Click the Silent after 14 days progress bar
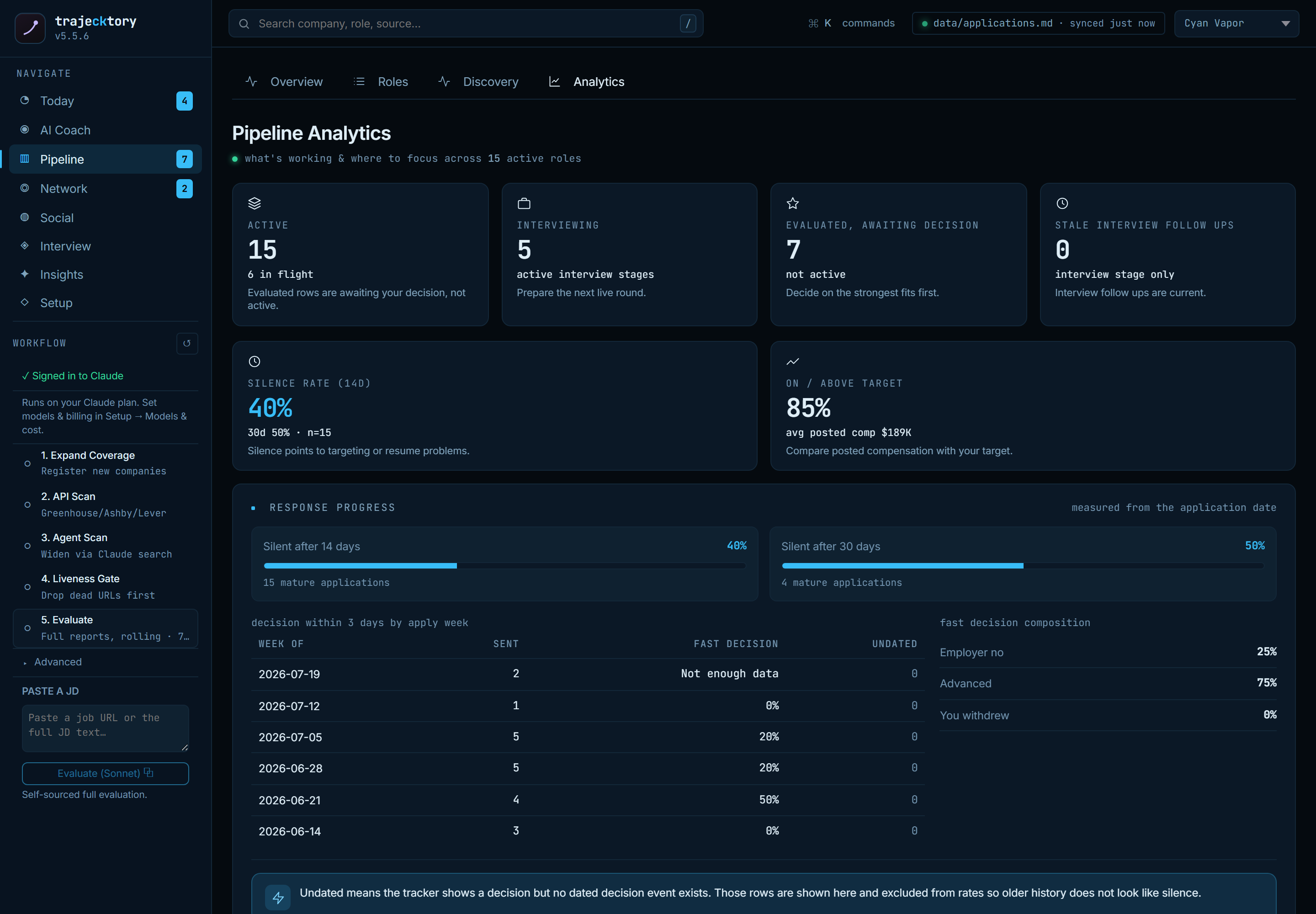This screenshot has height=914, width=1316. pyautogui.click(x=504, y=566)
